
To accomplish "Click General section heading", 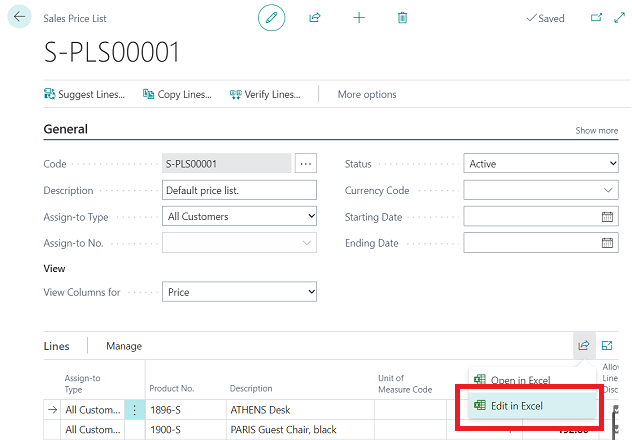I will 65,129.
